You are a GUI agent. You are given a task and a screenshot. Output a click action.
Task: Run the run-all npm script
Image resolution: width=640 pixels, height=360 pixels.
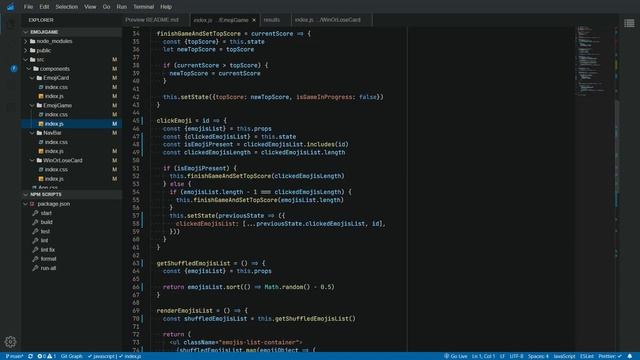click(48, 268)
